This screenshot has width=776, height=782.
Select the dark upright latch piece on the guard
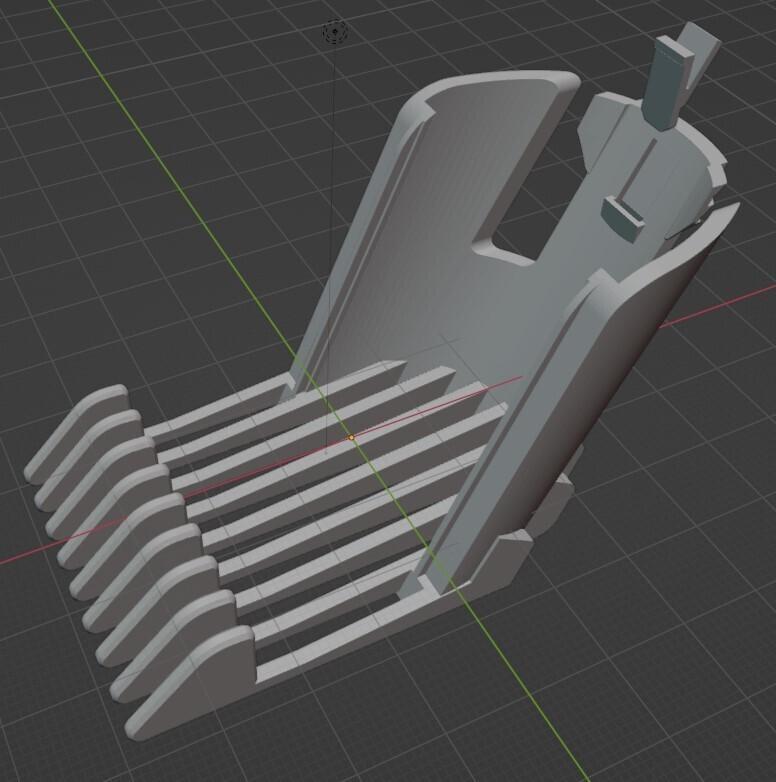pos(668,83)
